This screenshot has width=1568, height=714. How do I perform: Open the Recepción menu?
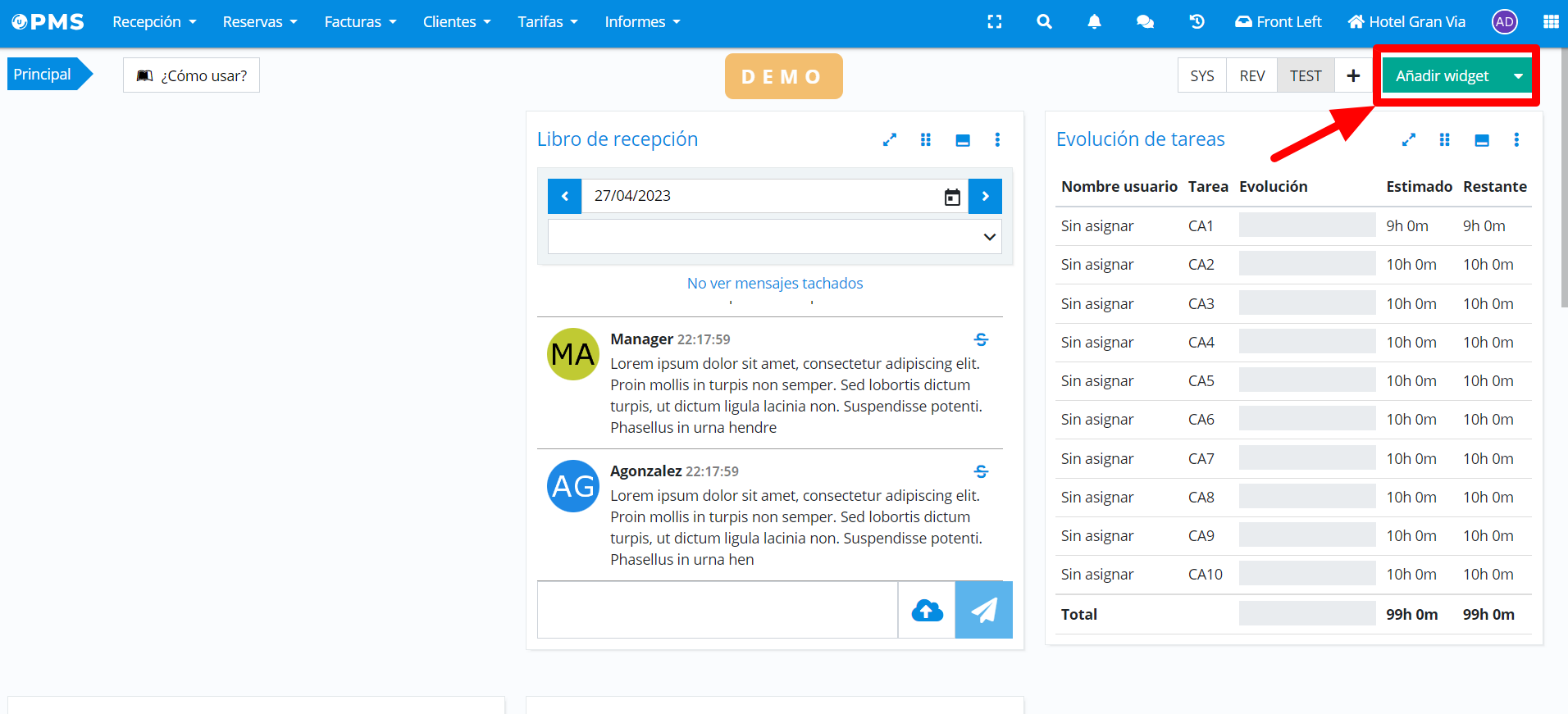154,22
